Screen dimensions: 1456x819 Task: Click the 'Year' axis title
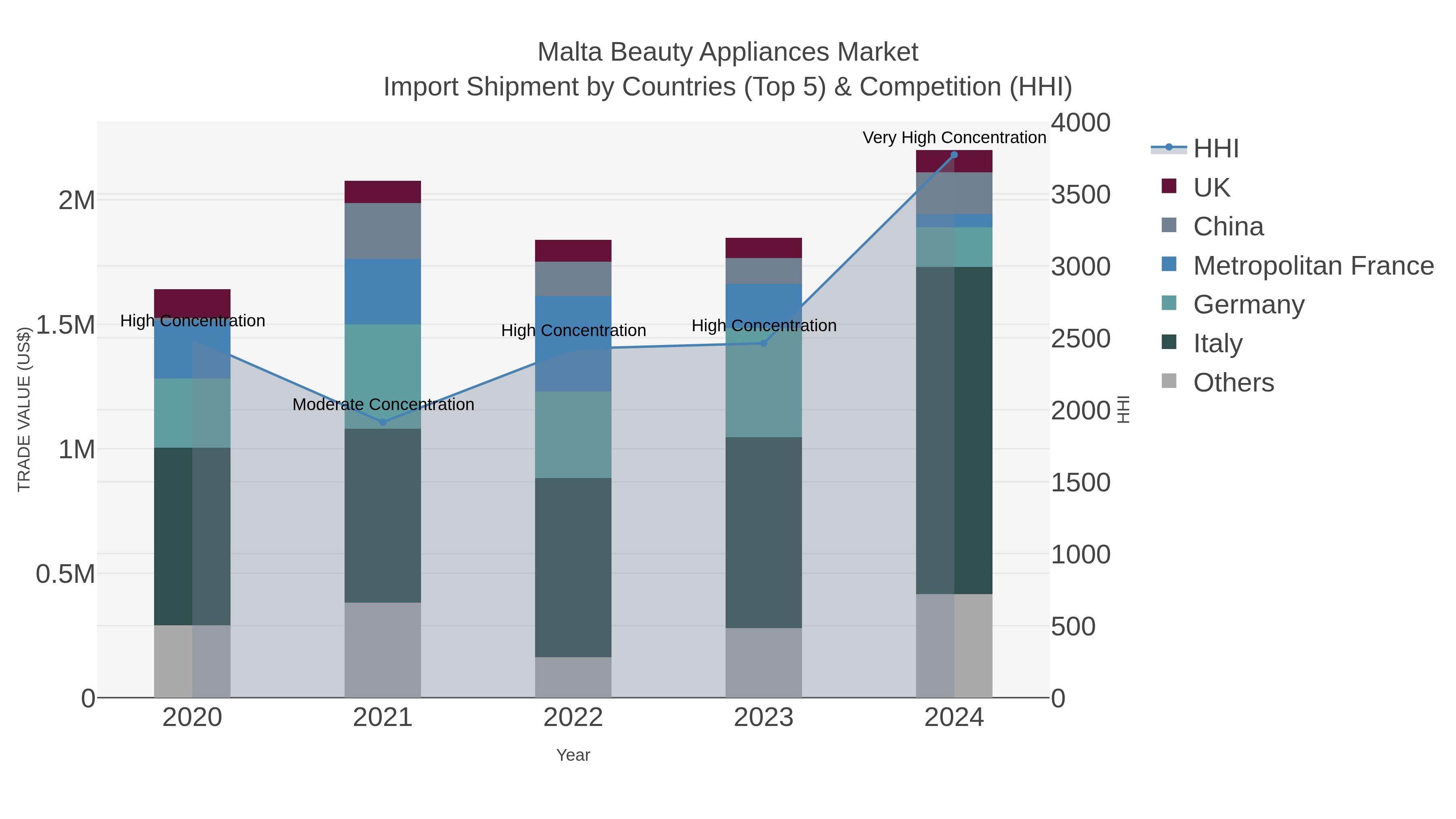tap(573, 755)
